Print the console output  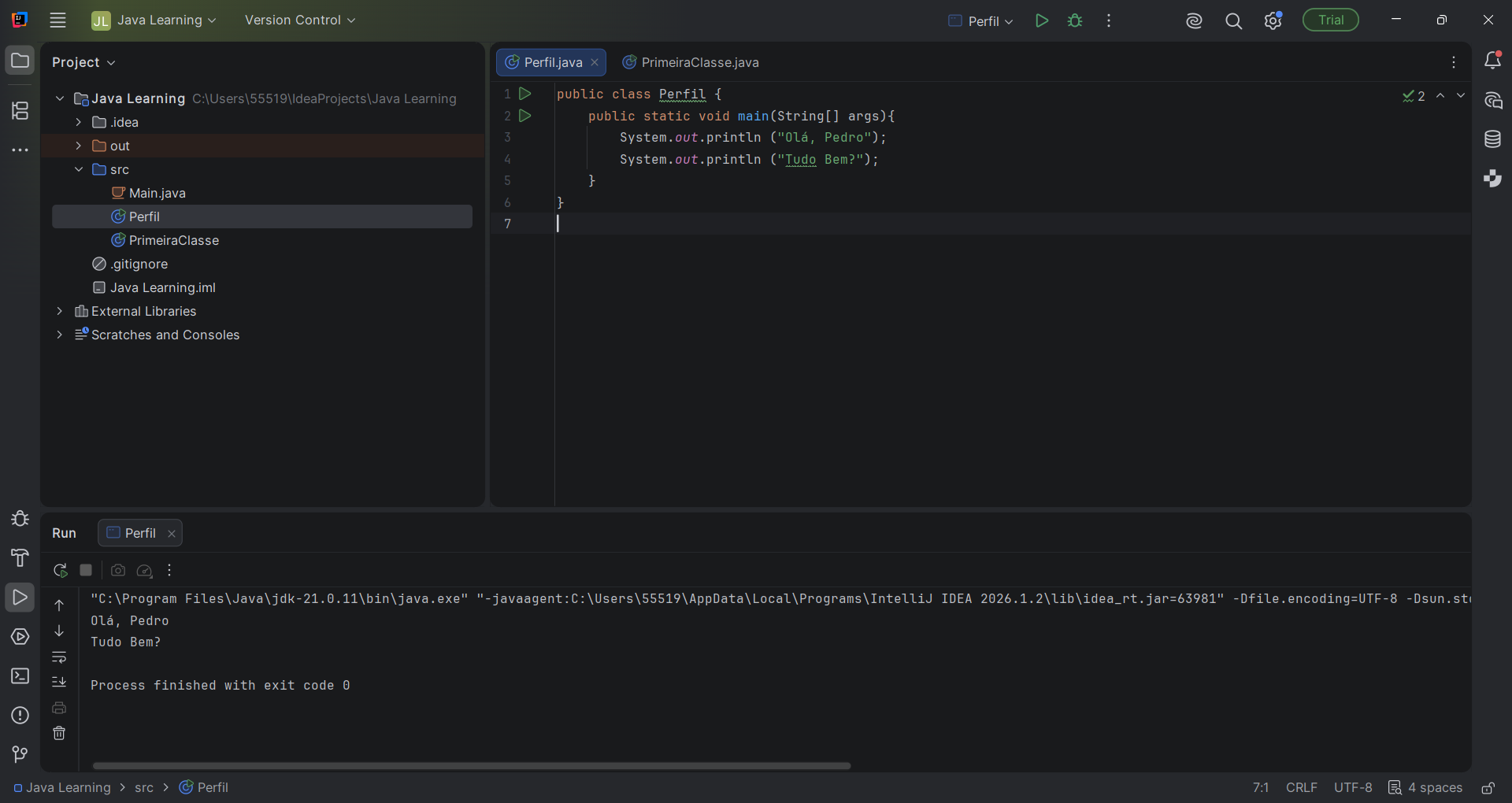59,708
